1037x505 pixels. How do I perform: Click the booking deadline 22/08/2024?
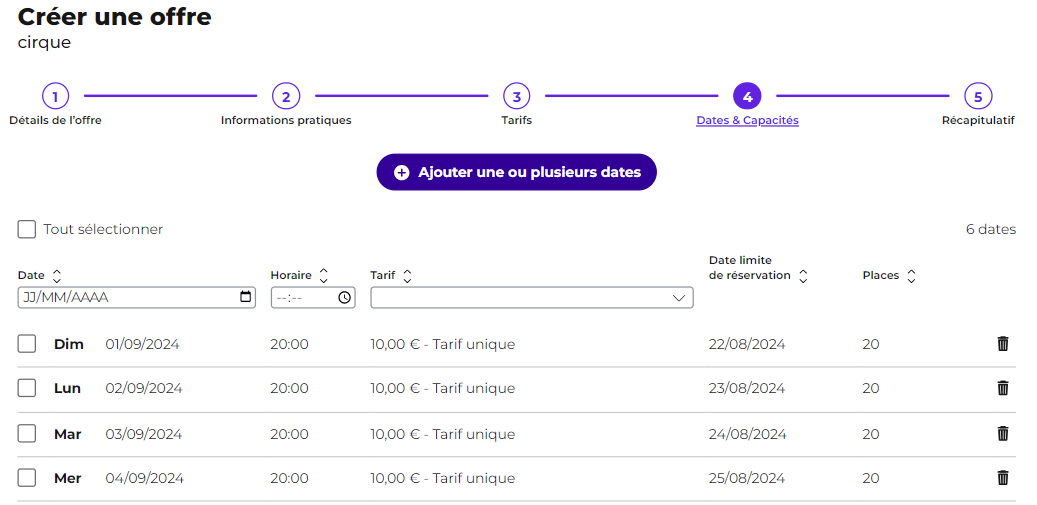[x=747, y=344]
